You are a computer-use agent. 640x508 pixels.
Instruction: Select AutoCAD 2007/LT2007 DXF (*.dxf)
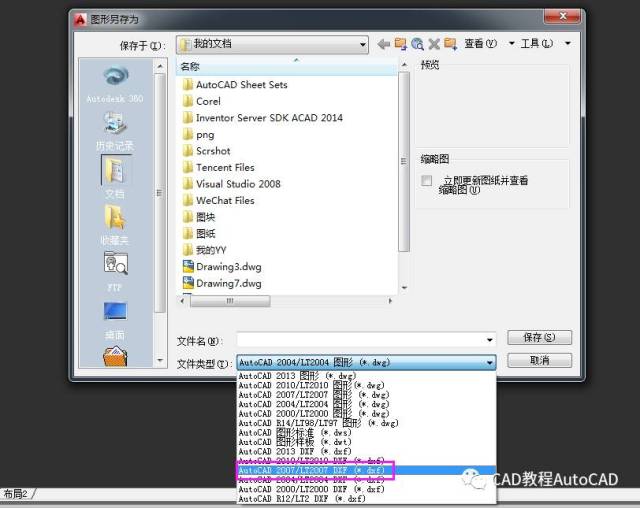coord(367,470)
